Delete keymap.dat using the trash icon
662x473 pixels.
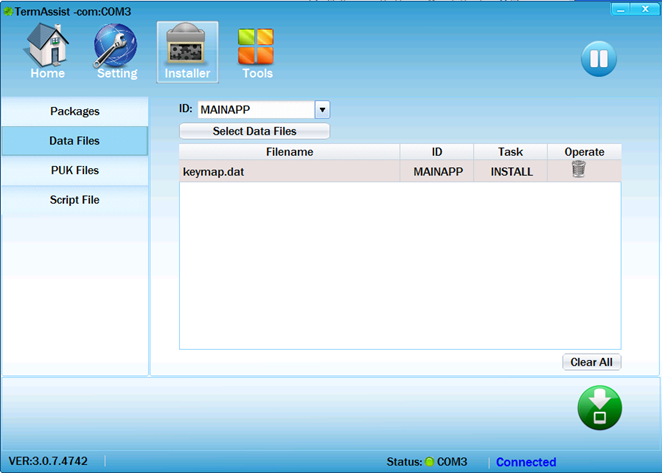click(578, 170)
